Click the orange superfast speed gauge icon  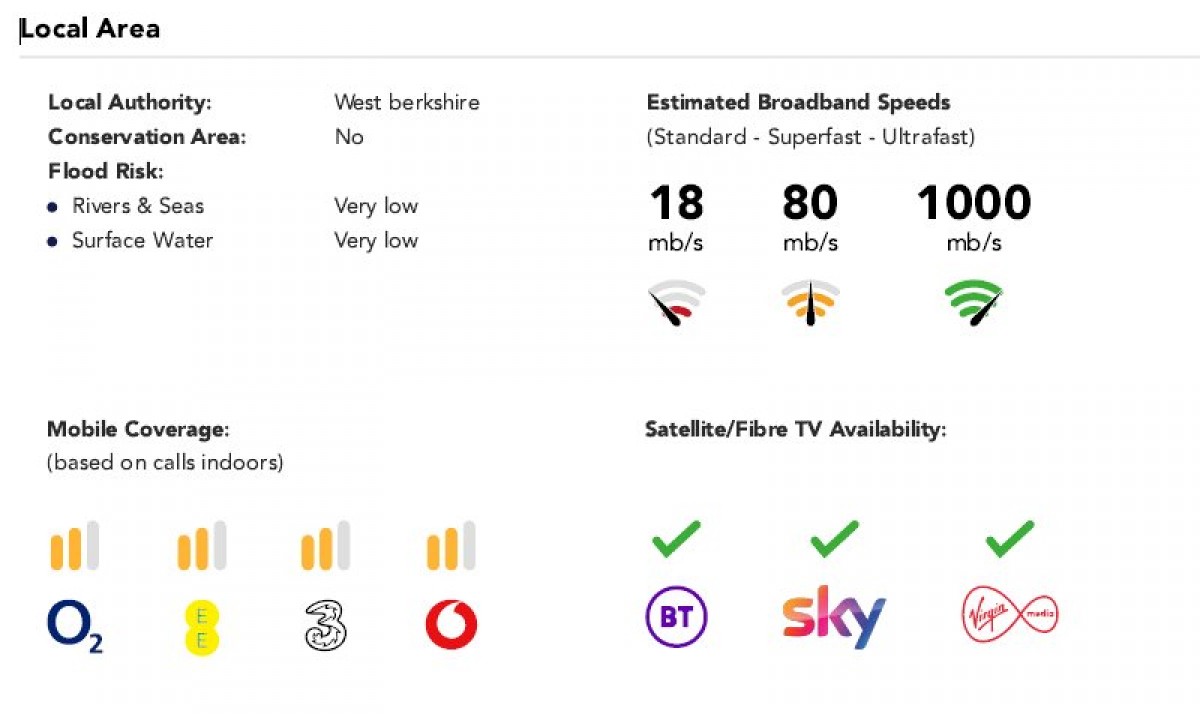[x=810, y=303]
